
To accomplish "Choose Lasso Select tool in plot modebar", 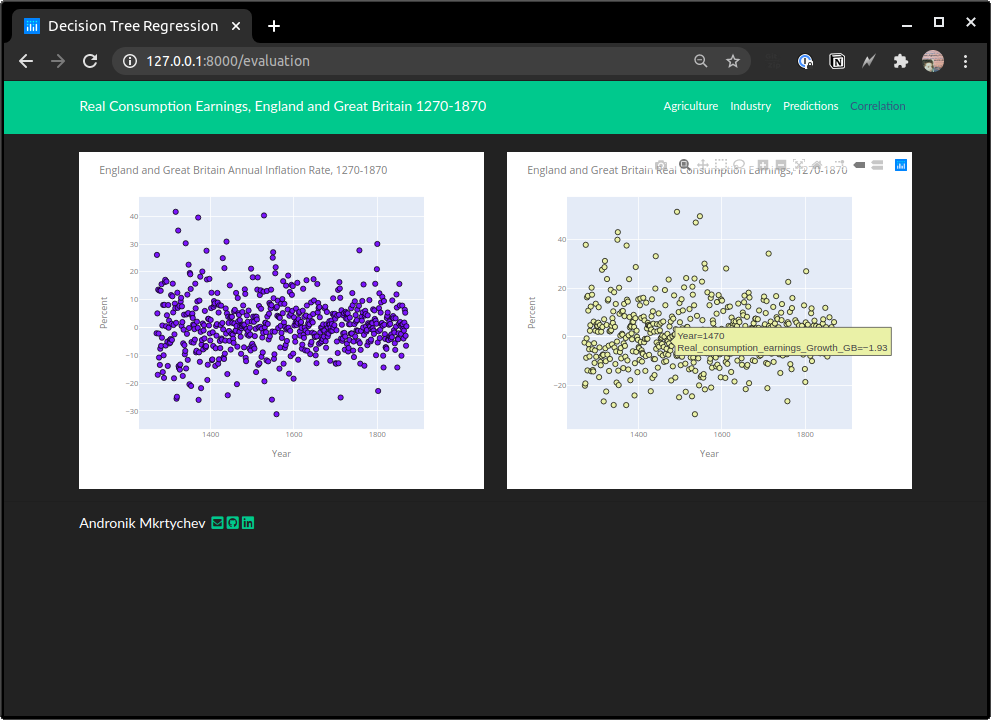I will tap(739, 165).
